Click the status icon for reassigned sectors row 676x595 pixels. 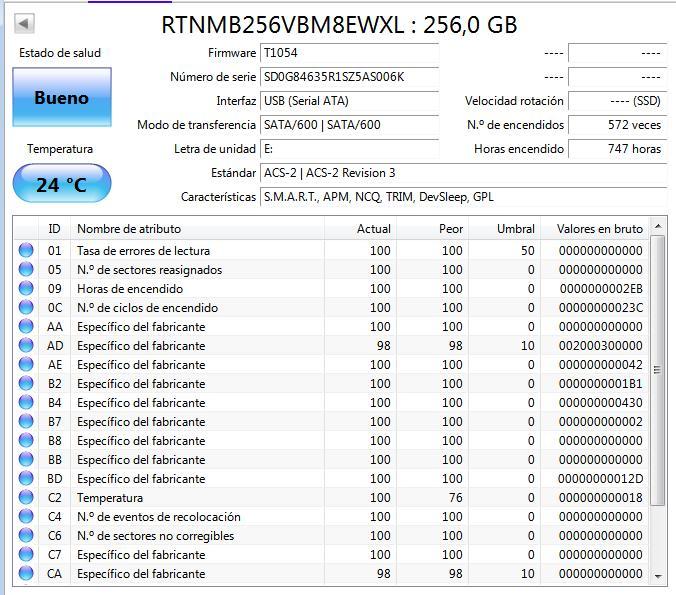[26, 269]
